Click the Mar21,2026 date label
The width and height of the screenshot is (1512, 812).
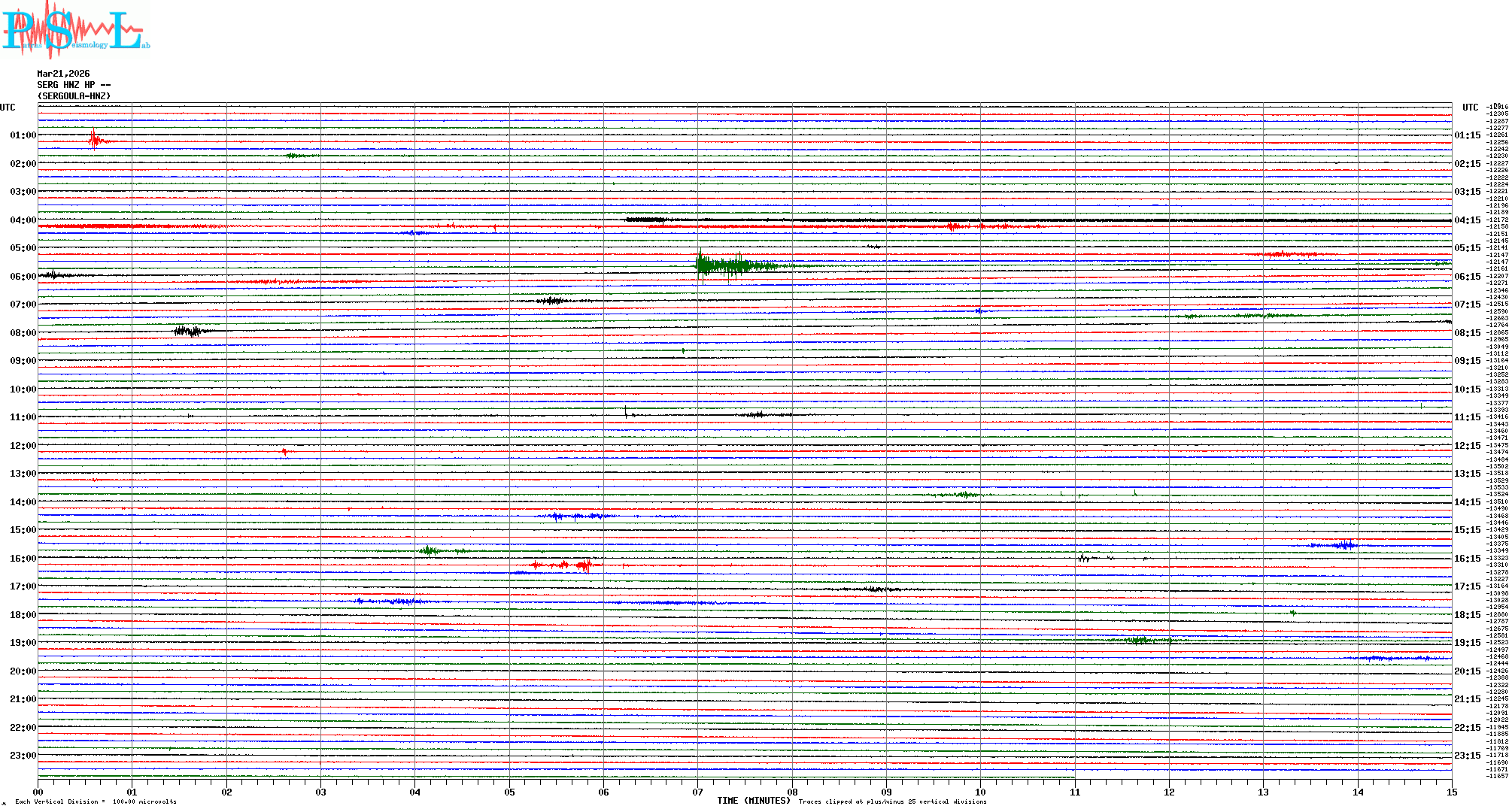pos(63,74)
